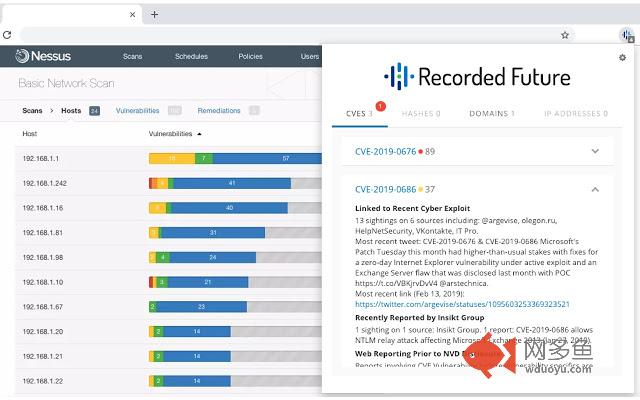This screenshot has height=400, width=640.
Task: Click blue segment 40 for 192.168.1.16
Action: (x=229, y=208)
